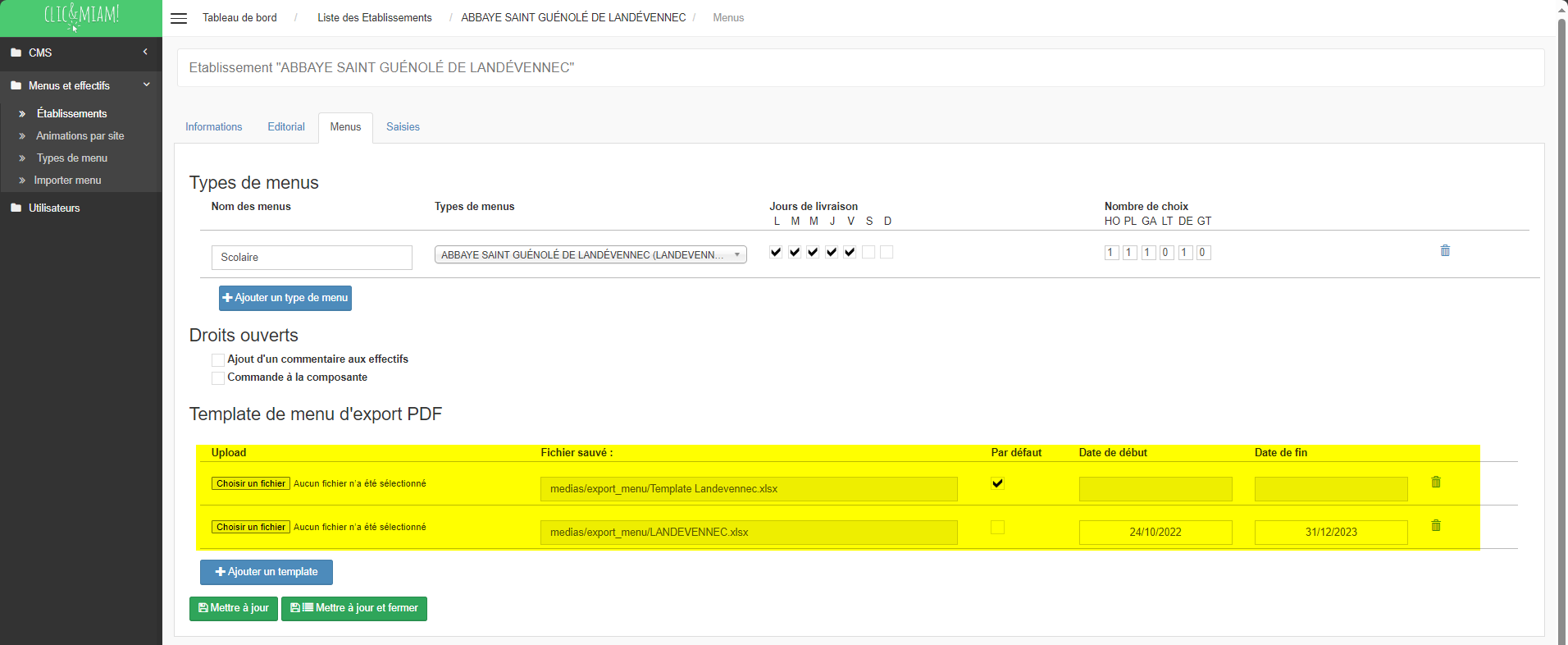Uncheck Tuesday (first M) delivery day
Image resolution: width=1568 pixels, height=645 pixels.
click(795, 252)
